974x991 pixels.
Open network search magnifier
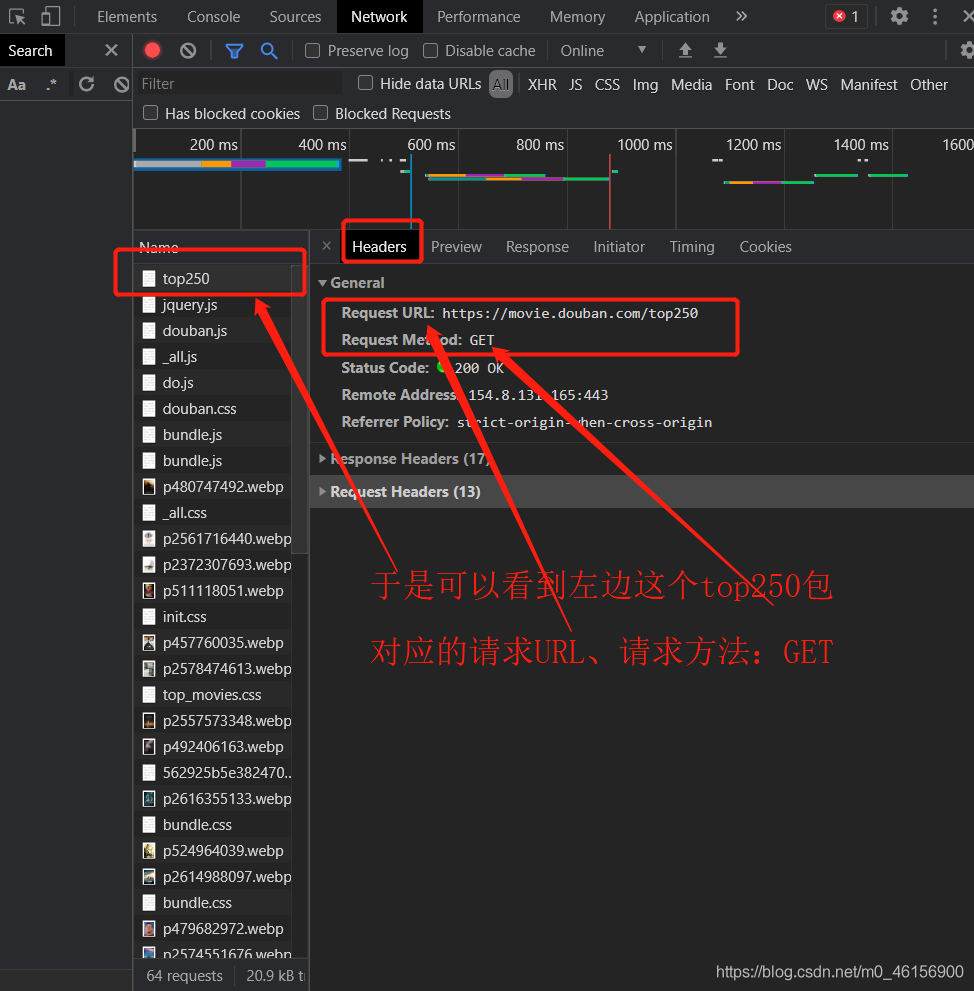pyautogui.click(x=269, y=51)
